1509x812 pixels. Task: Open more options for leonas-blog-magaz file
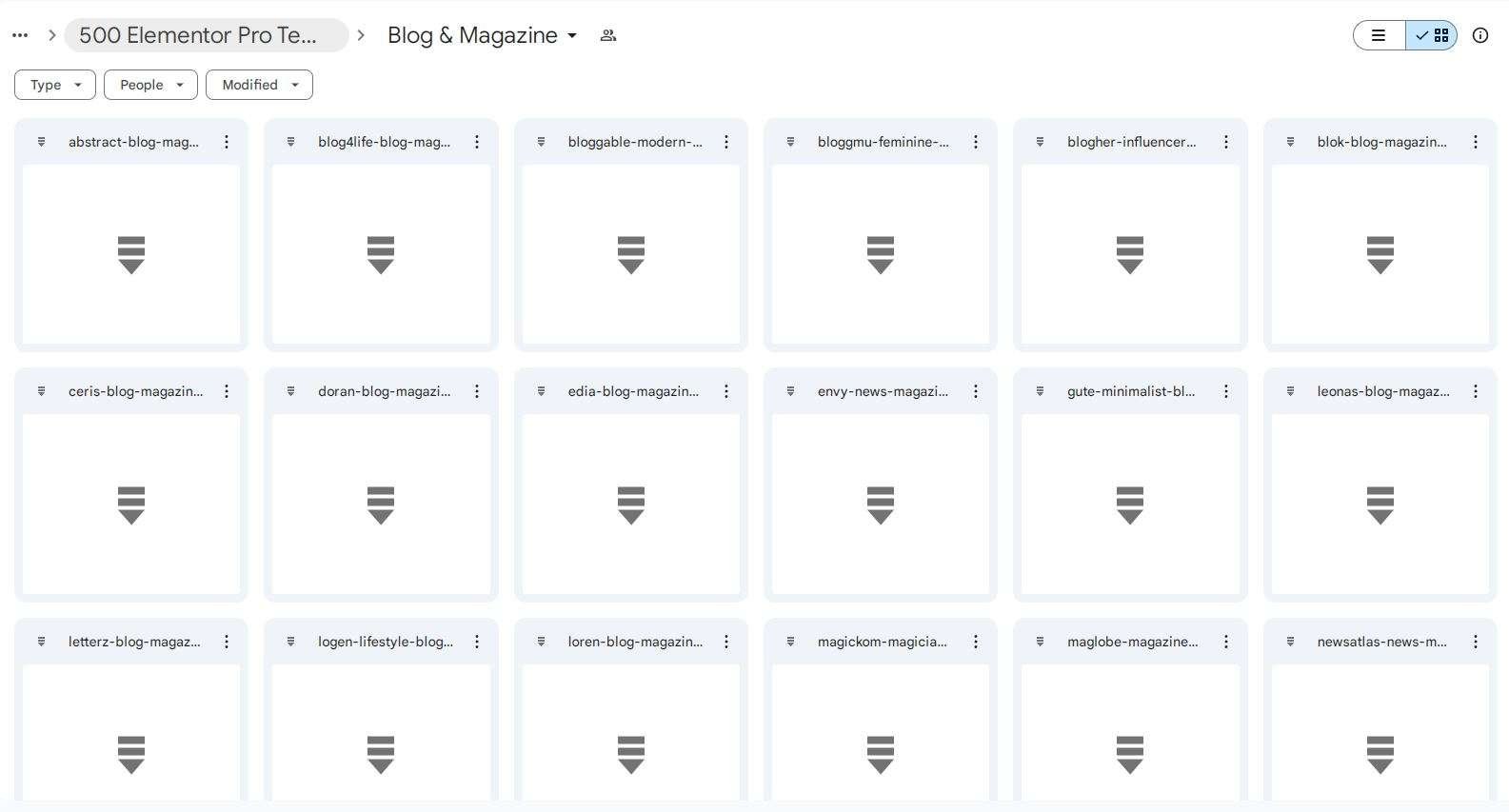[x=1476, y=391]
